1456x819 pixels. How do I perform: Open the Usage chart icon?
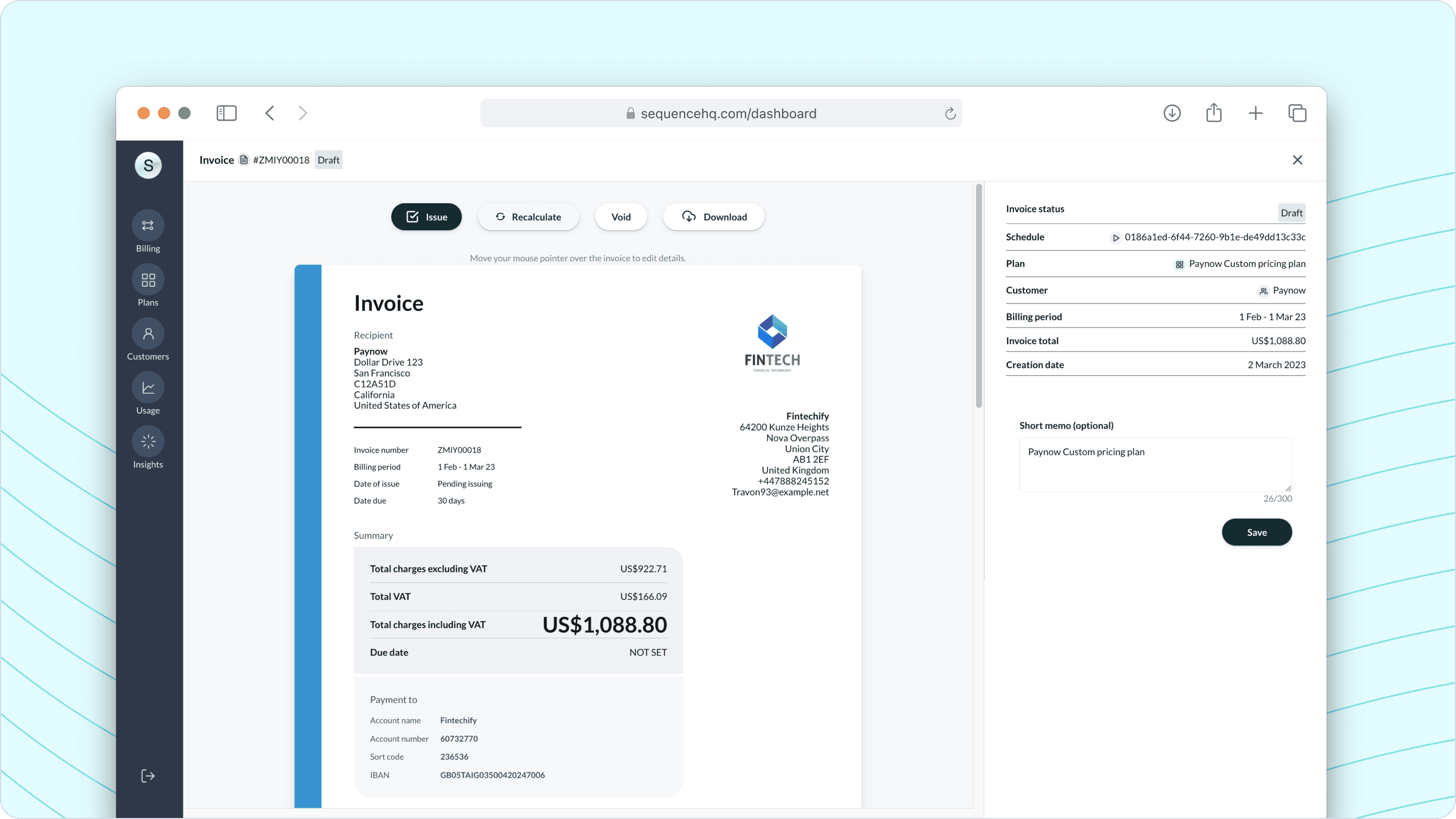pyautogui.click(x=148, y=388)
